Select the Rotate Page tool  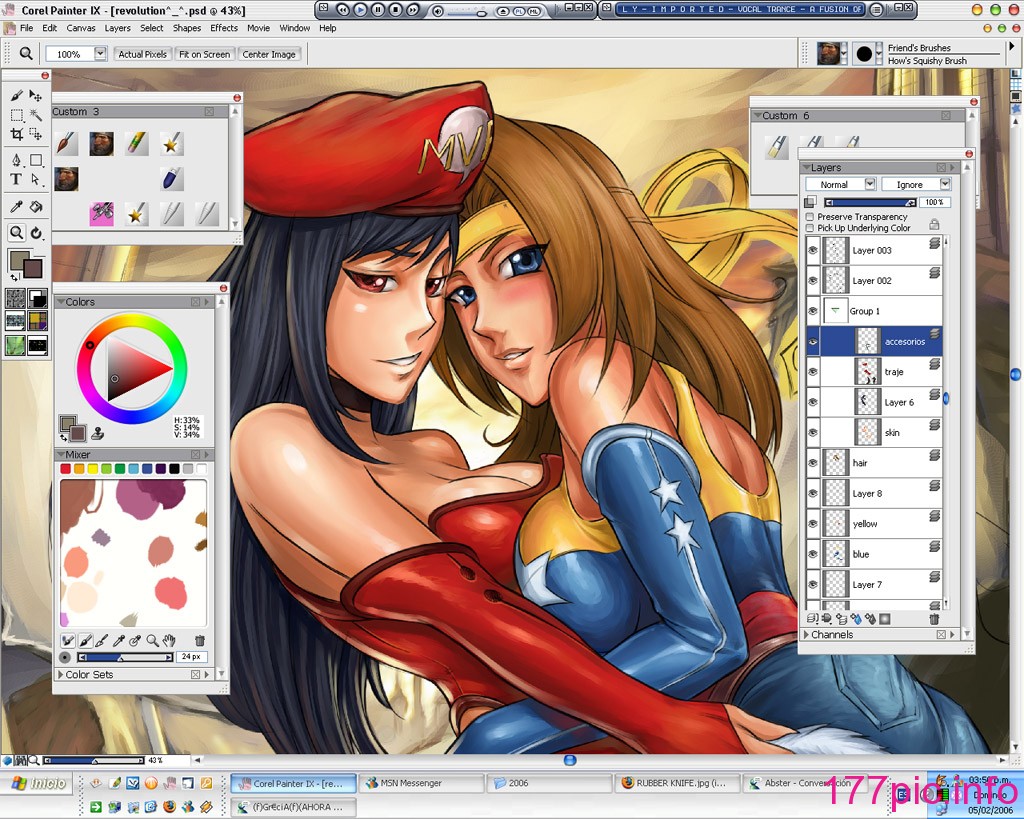pyautogui.click(x=36, y=232)
